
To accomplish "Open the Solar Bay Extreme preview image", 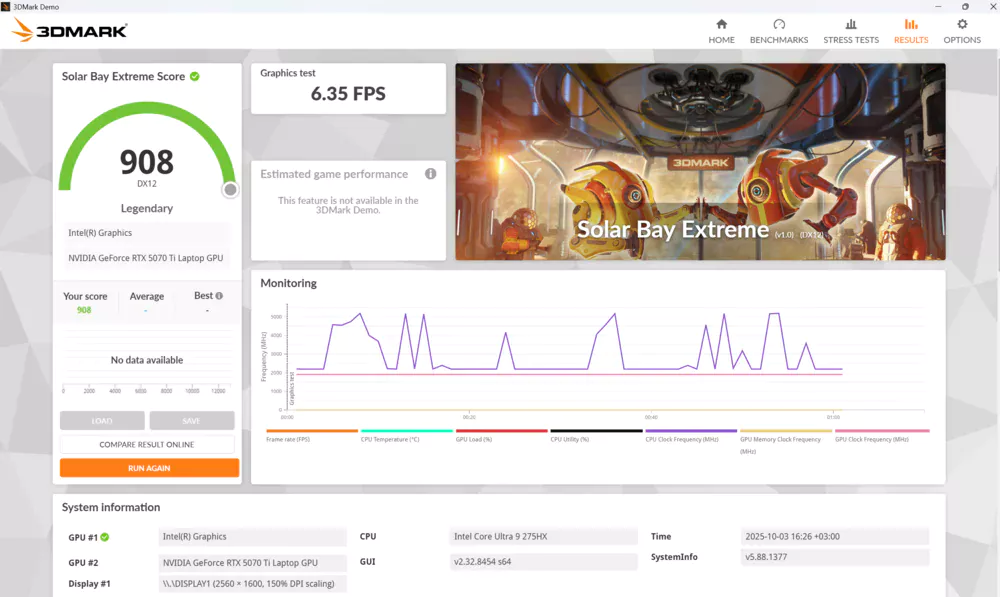I will (699, 161).
